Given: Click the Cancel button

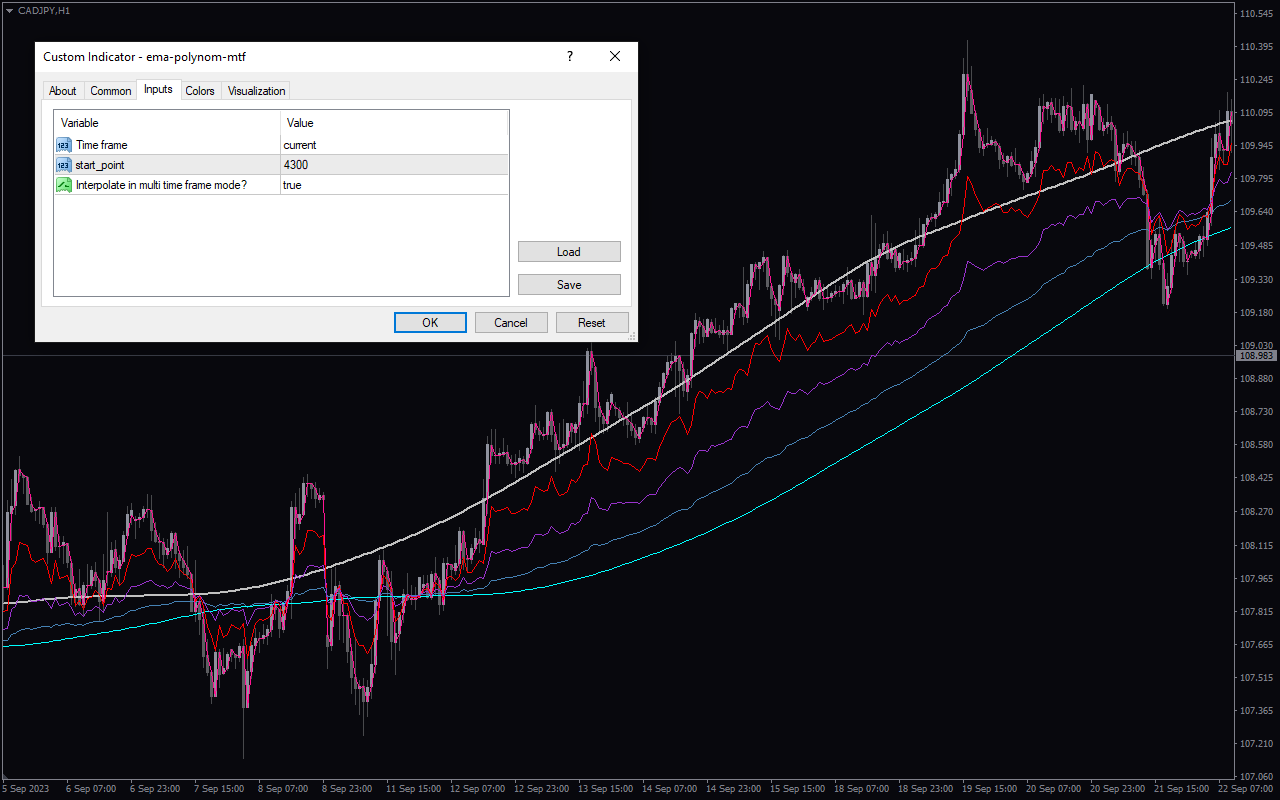Looking at the screenshot, I should 511,322.
